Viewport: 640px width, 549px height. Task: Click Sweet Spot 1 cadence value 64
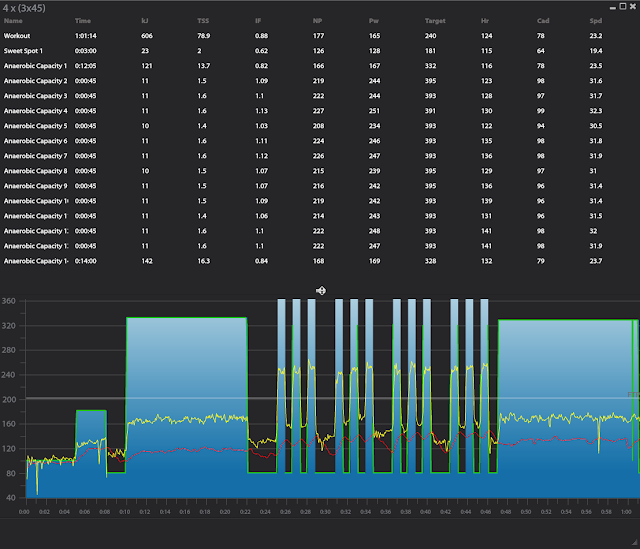pyautogui.click(x=540, y=51)
